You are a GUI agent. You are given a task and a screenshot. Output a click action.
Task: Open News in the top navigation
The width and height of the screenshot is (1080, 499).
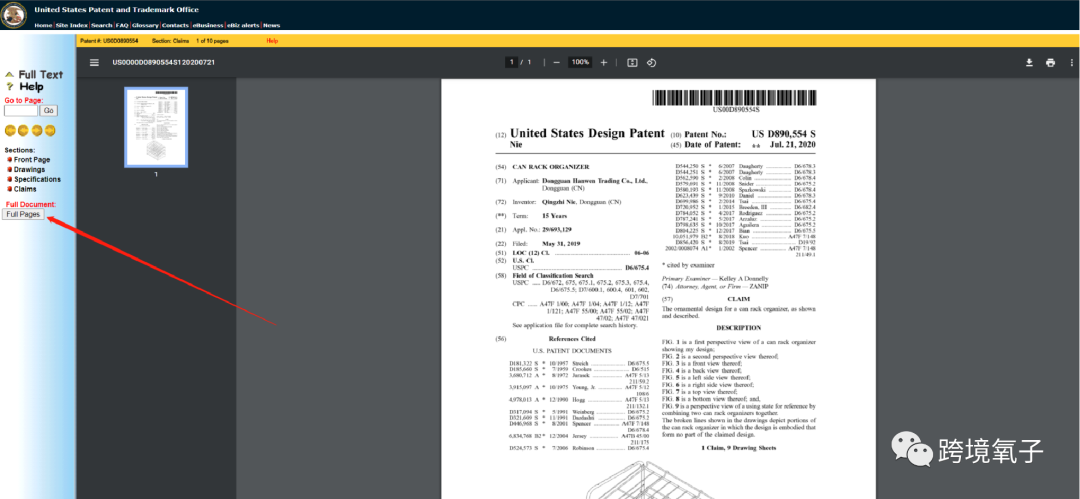[x=271, y=25]
